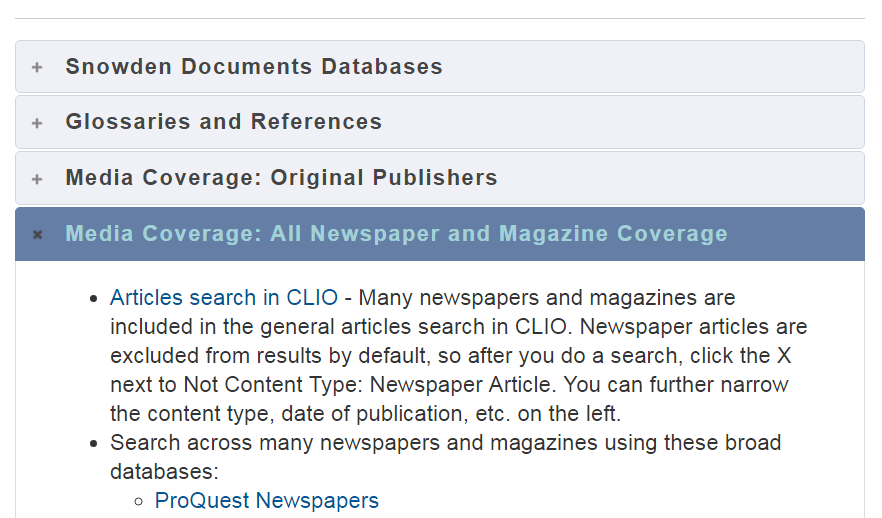This screenshot has height=518, width=882.
Task: Collapse All Newspaper and Magazine Coverage x icon
Action: tap(37, 235)
